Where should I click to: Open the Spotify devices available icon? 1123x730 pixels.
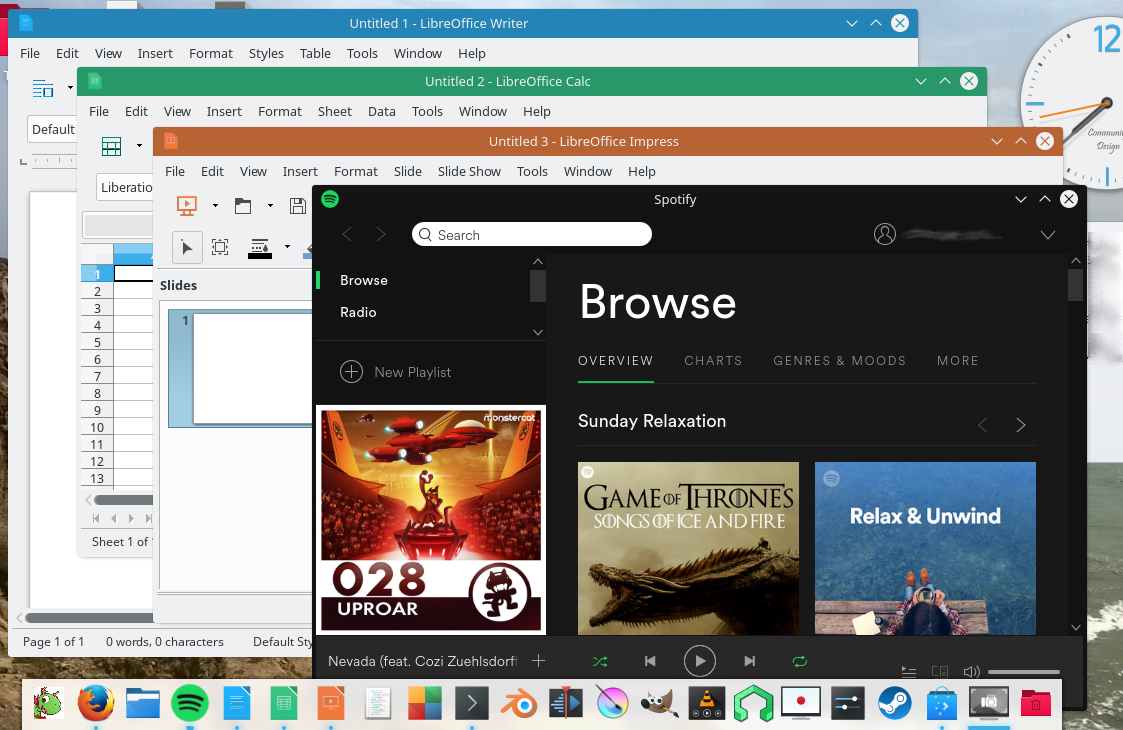pos(940,672)
